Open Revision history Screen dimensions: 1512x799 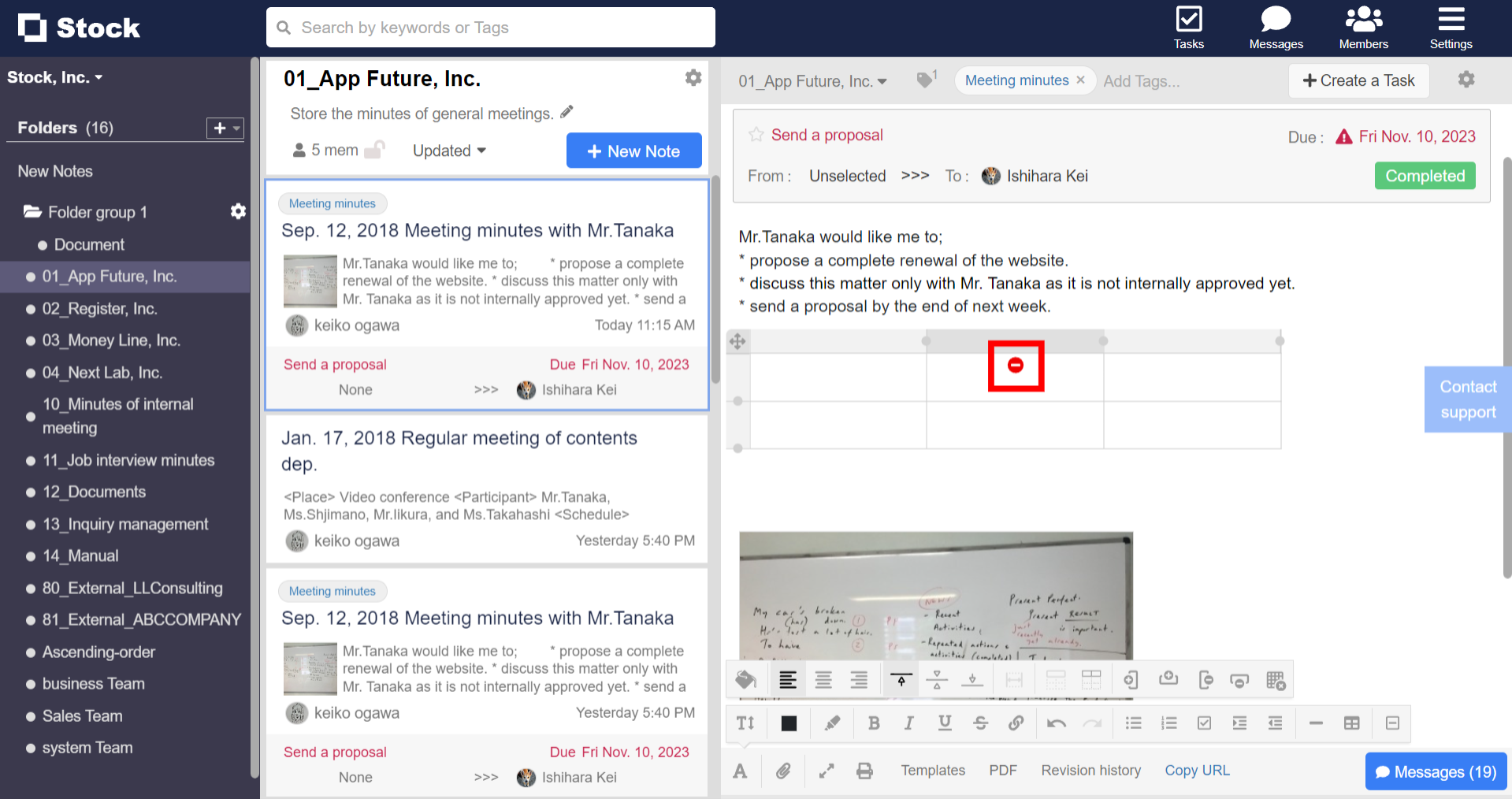(1090, 771)
